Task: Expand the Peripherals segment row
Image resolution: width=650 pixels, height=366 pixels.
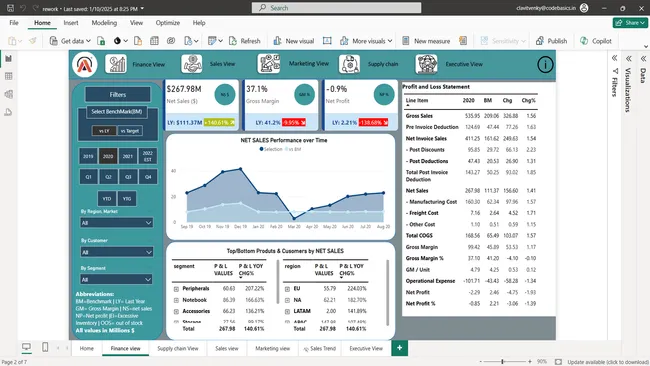Action: (176, 289)
